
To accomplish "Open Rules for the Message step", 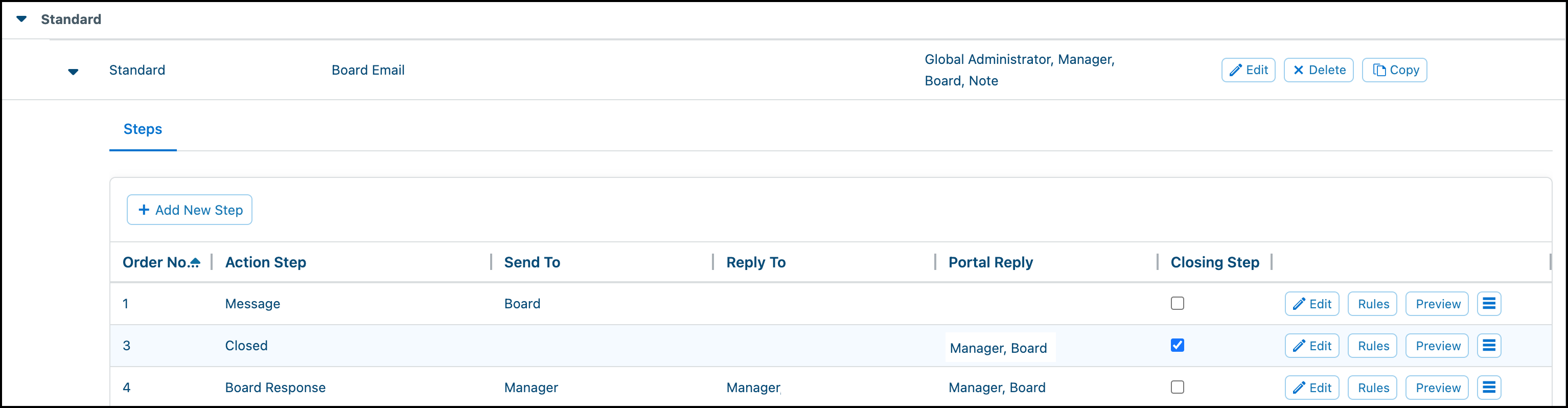I will [1373, 304].
